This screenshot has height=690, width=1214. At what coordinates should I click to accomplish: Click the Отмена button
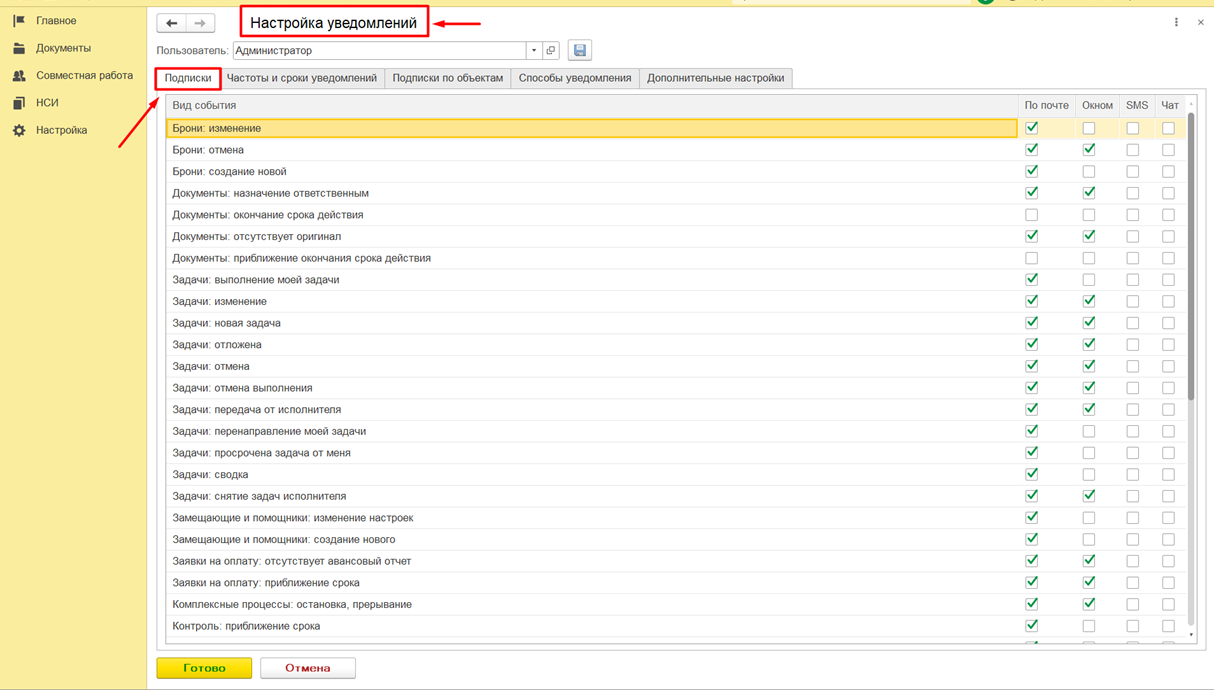click(x=308, y=668)
